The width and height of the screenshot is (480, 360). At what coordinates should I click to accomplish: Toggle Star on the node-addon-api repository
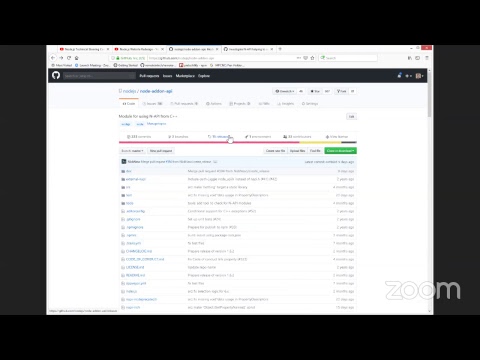click(x=315, y=91)
